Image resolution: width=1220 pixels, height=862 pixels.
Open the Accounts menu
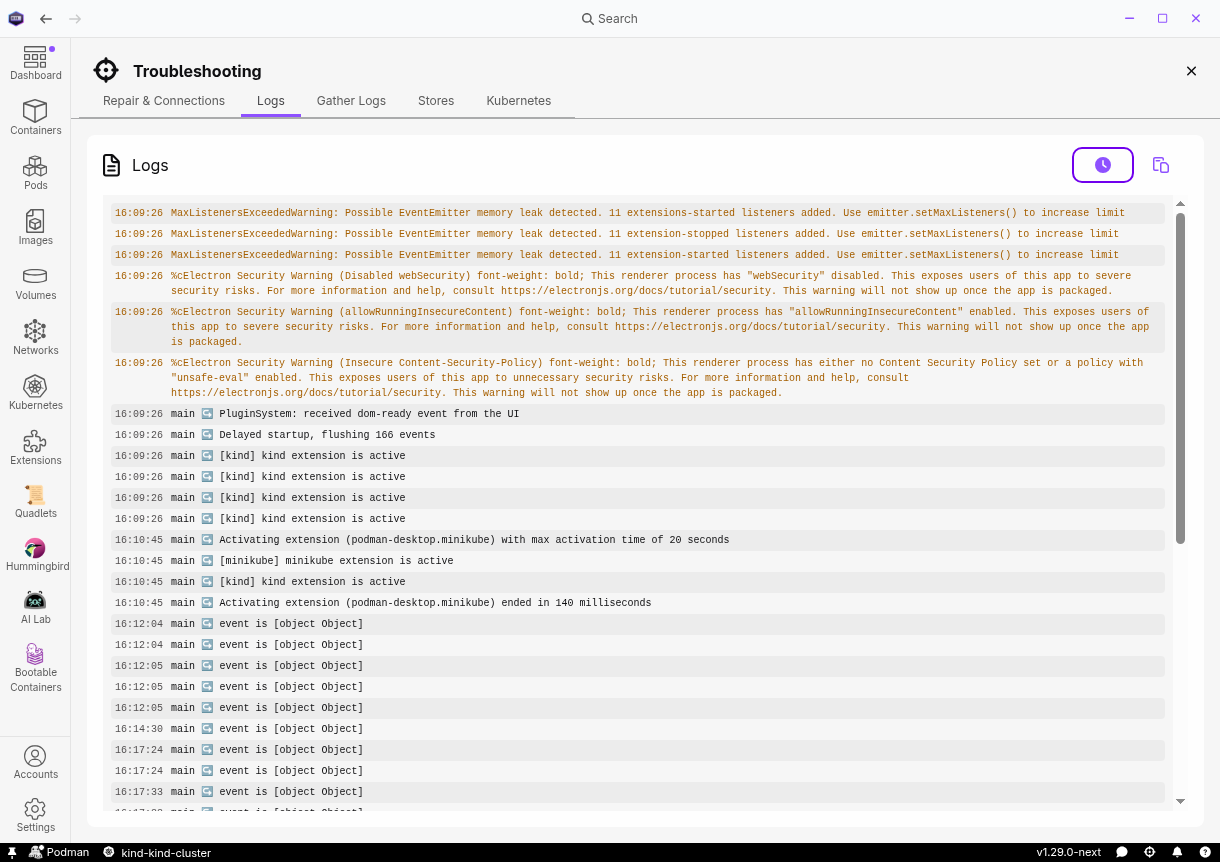35,762
